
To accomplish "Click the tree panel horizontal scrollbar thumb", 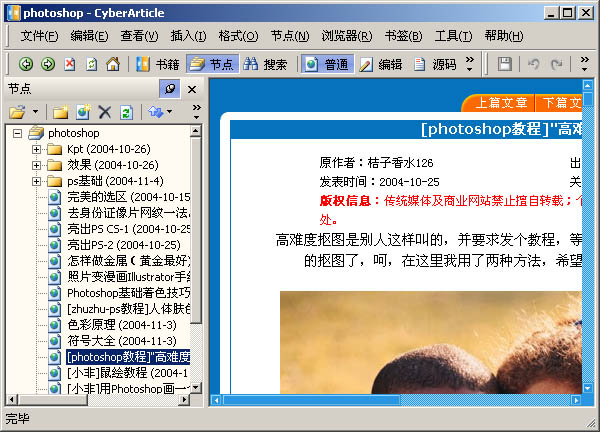I will coord(53,399).
